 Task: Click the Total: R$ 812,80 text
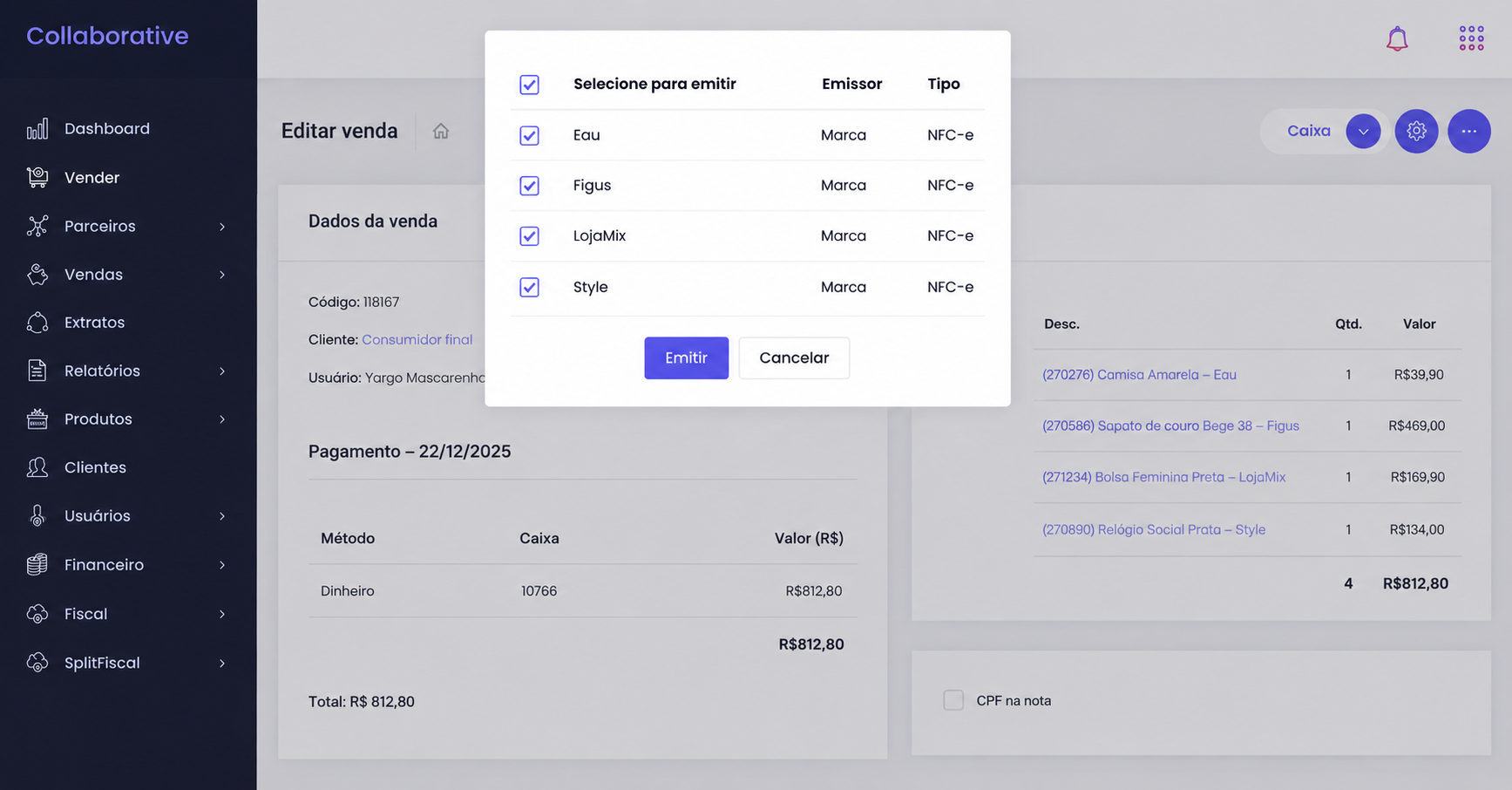361,702
